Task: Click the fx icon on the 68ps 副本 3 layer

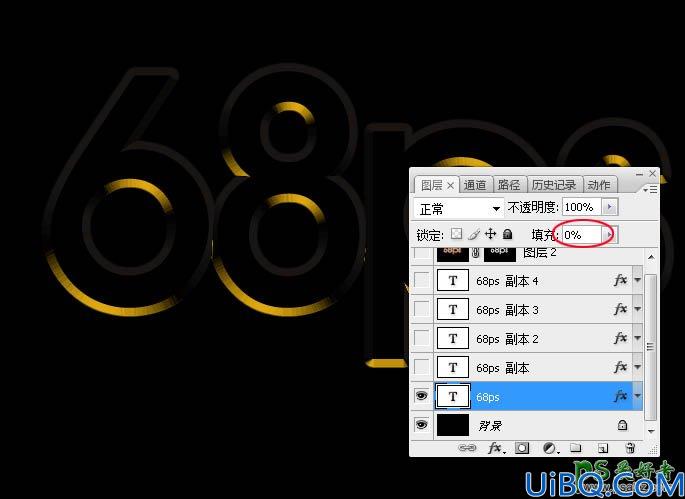Action: [620, 309]
